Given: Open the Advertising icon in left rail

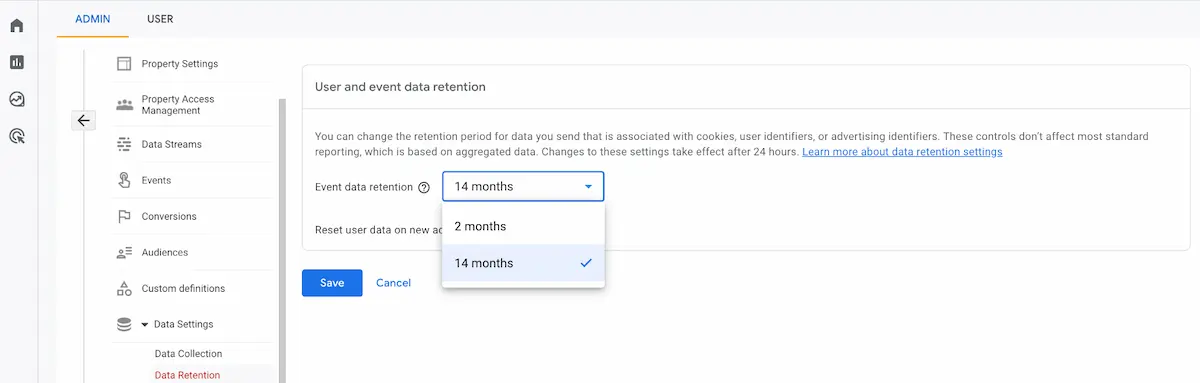Looking at the screenshot, I should pyautogui.click(x=17, y=136).
